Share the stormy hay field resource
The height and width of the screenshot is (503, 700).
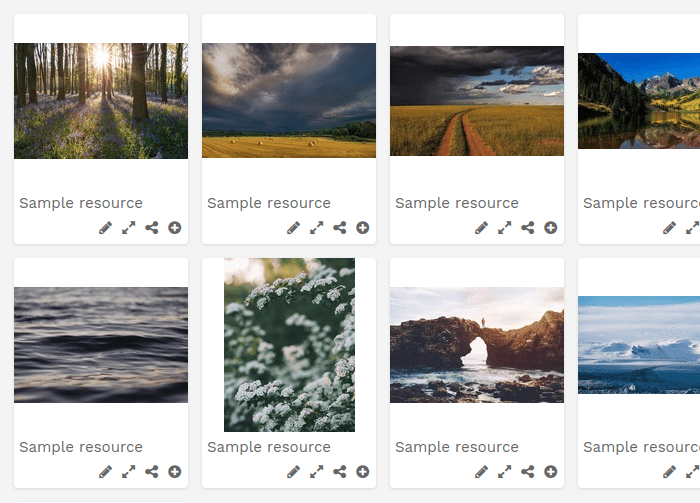[340, 228]
